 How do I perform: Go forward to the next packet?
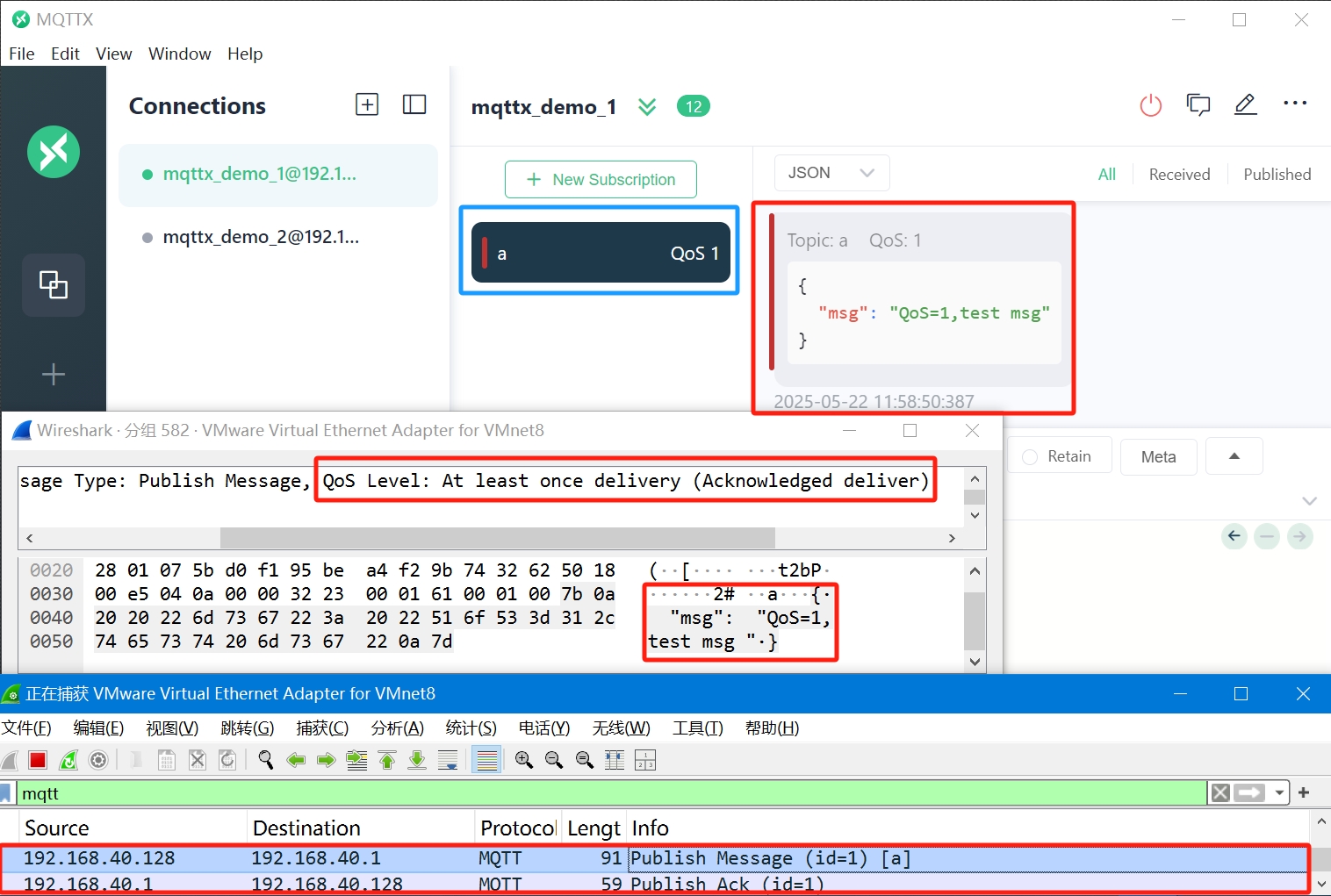327,760
